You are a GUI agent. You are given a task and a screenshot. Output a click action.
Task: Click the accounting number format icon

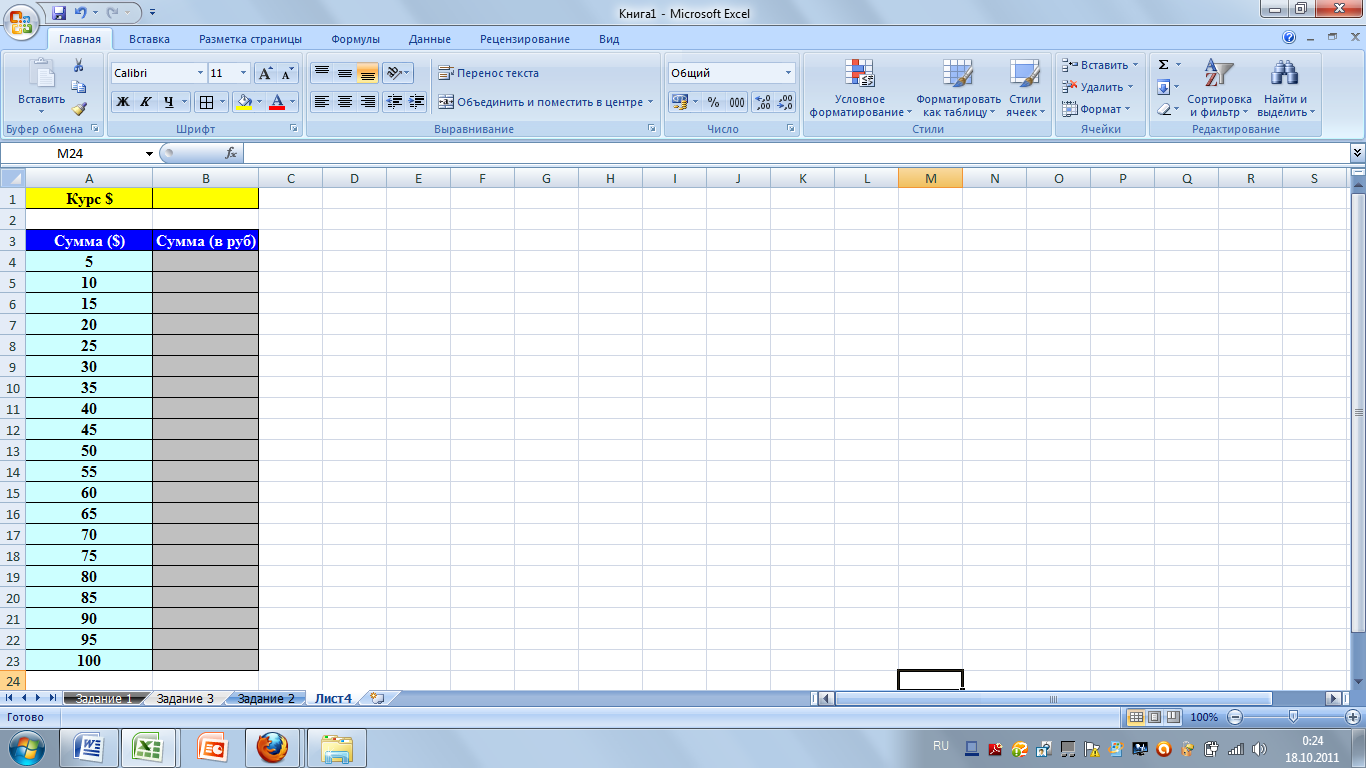click(x=679, y=102)
